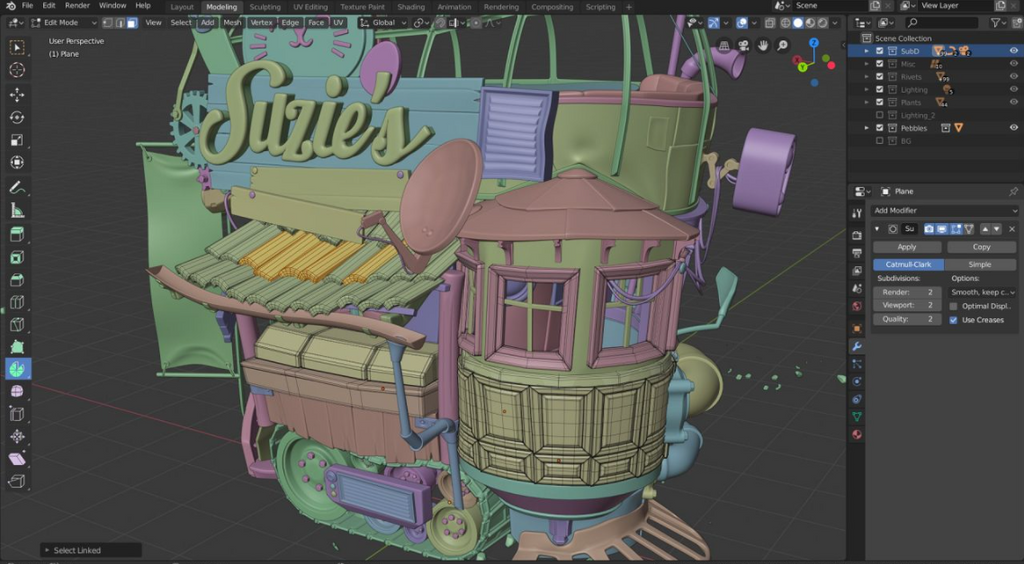Enable the Lighting_2 collection checkbox
The image size is (1024, 564).
coord(880,115)
